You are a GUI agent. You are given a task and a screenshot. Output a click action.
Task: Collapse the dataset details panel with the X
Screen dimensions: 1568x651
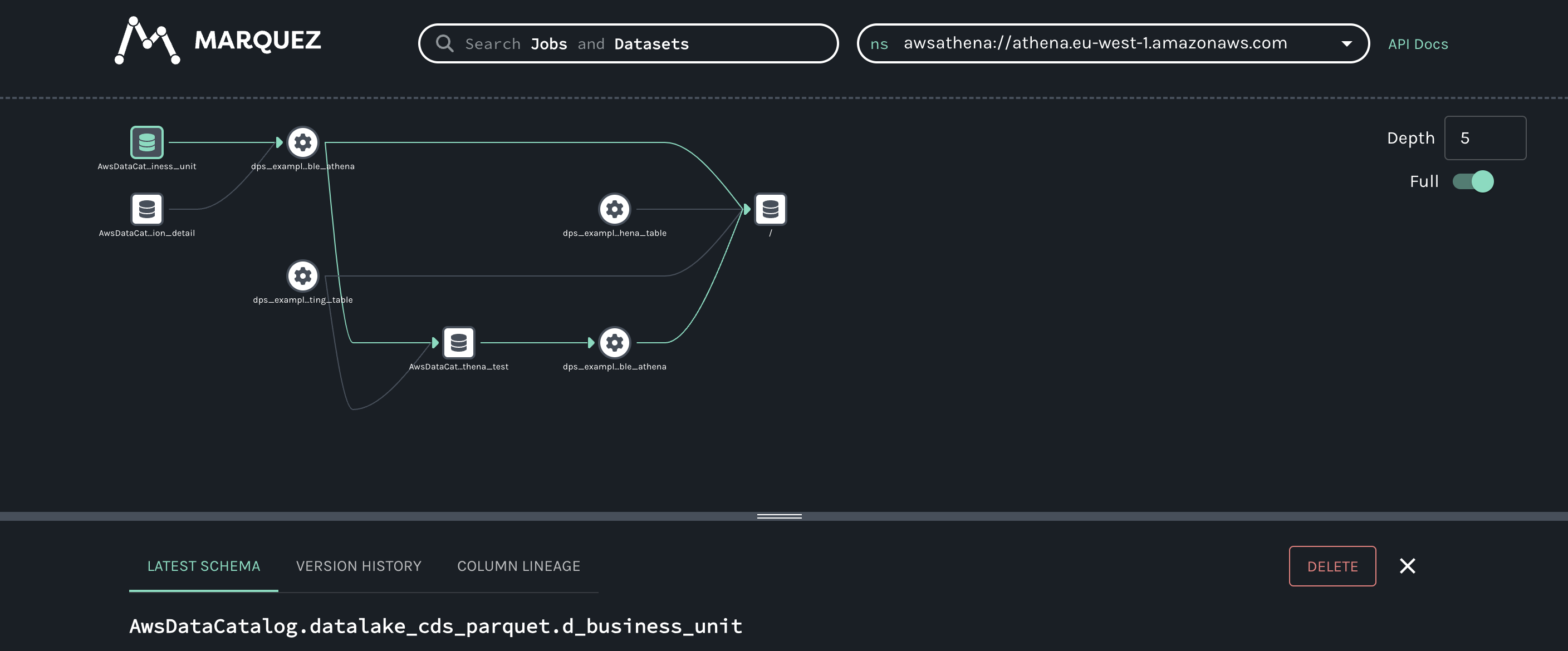(x=1407, y=566)
